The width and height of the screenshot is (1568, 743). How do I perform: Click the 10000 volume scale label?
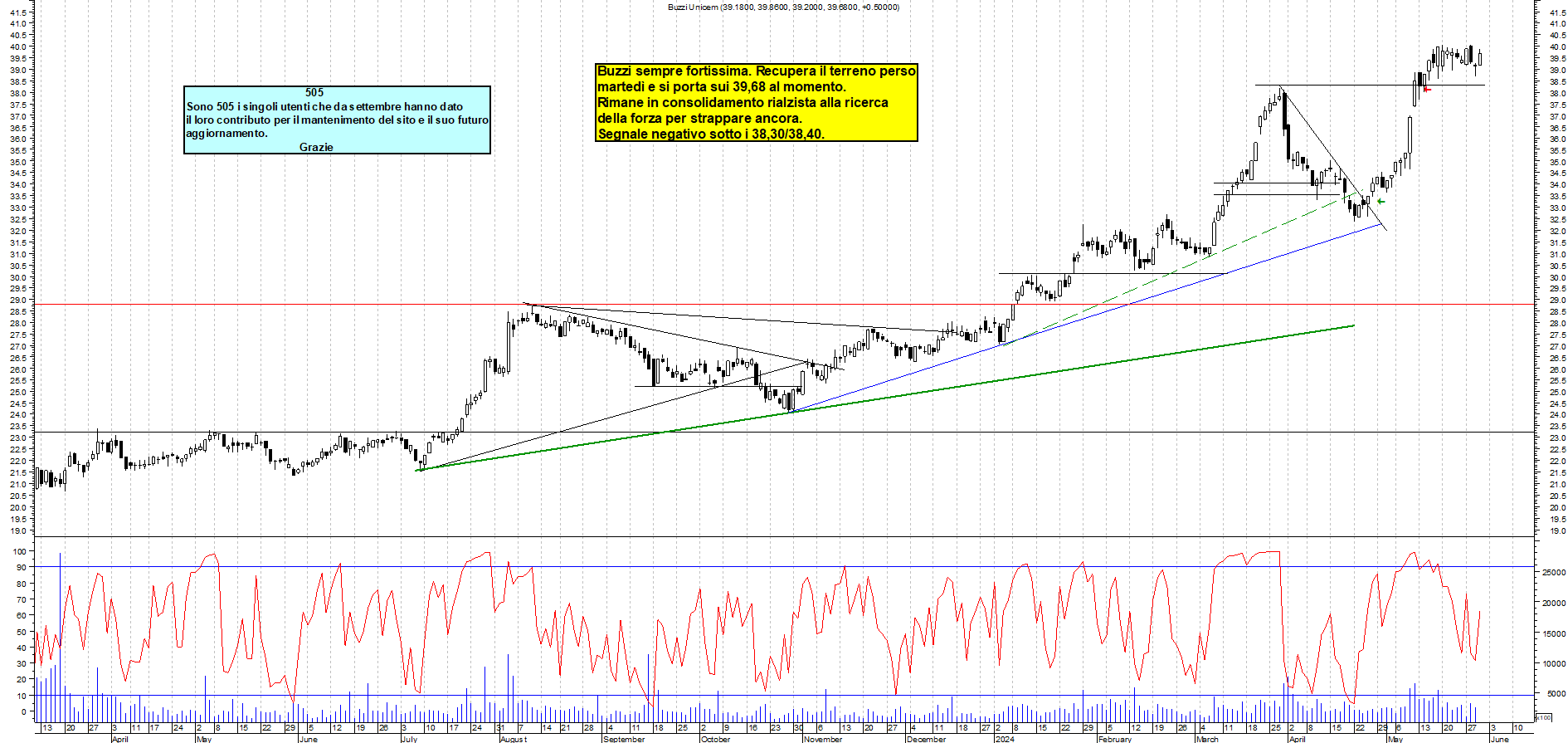pyautogui.click(x=1554, y=664)
